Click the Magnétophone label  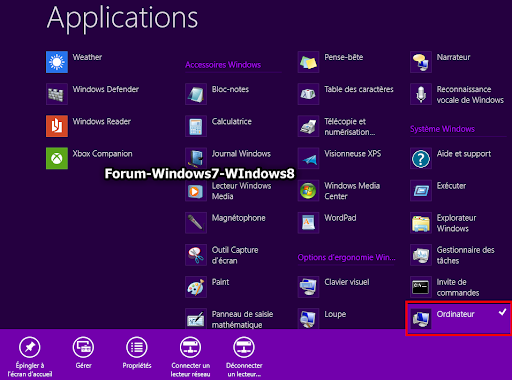pyautogui.click(x=239, y=218)
